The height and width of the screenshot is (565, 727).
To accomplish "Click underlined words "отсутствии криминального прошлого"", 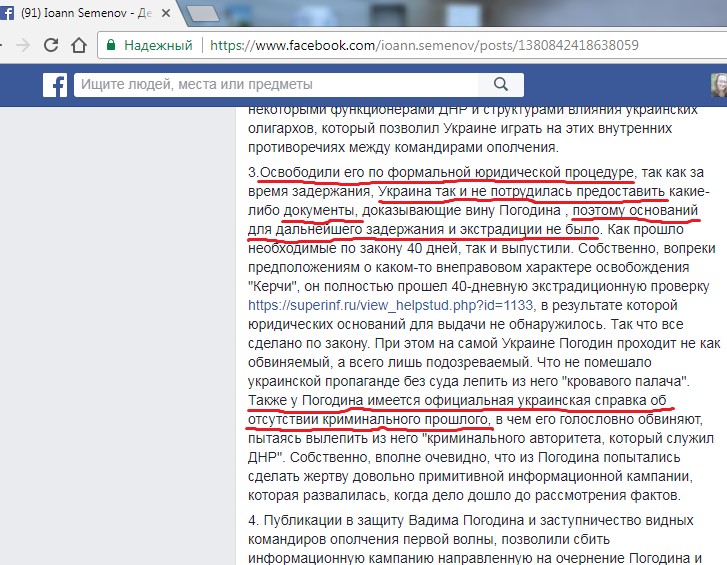I will (368, 419).
